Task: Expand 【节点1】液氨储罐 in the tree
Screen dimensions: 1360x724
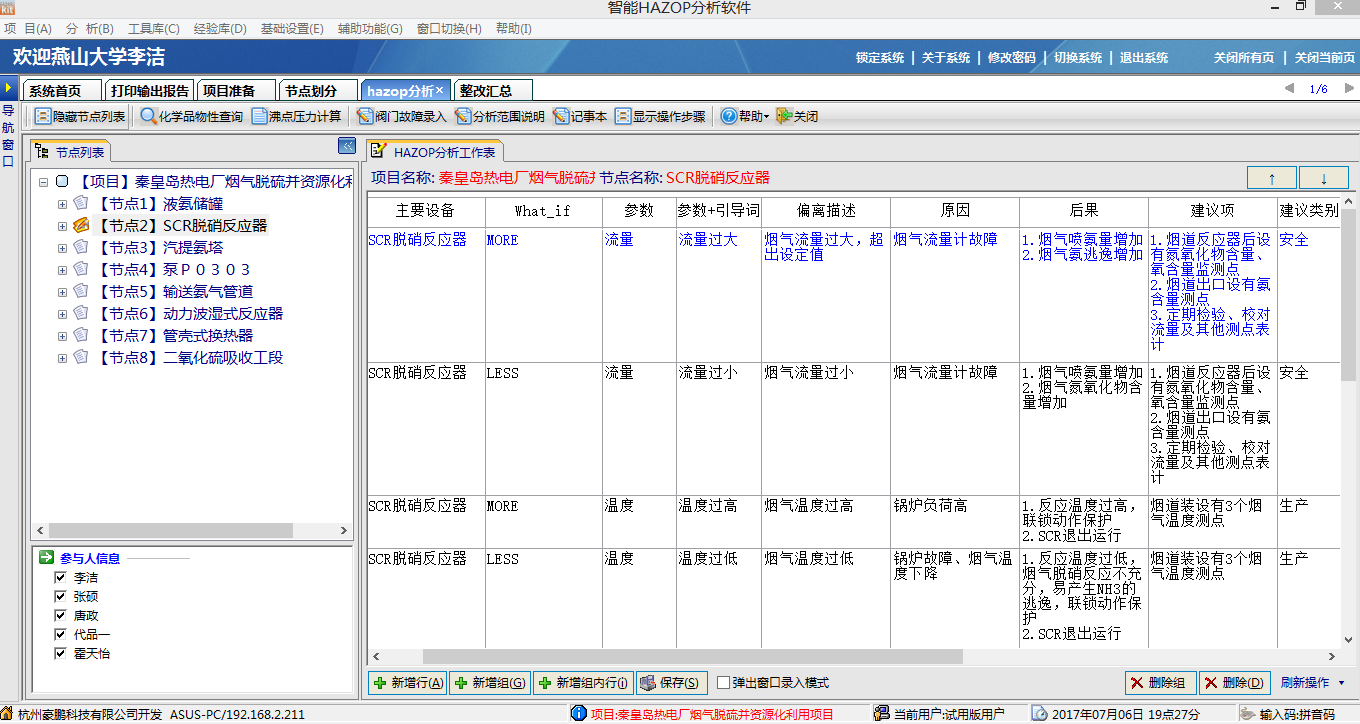Action: point(62,204)
